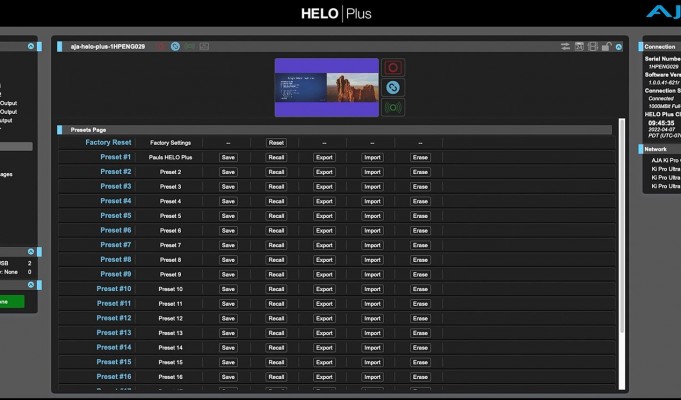Image resolution: width=681 pixels, height=400 pixels.
Task: Click the large red Record button beside preview
Action: pos(393,68)
